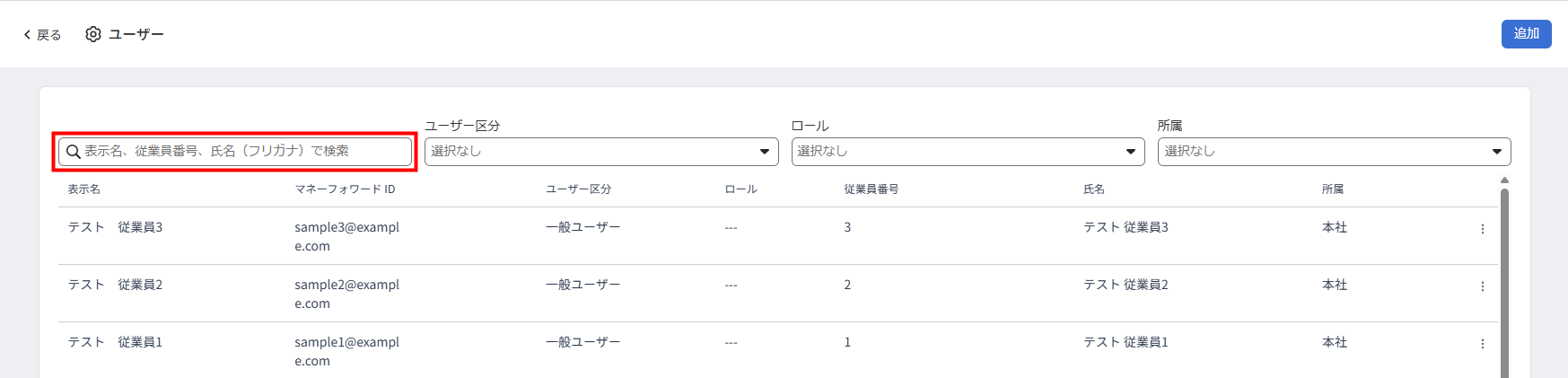The image size is (1568, 378).
Task: Select the sample2@example.com user row
Action: (x=777, y=294)
